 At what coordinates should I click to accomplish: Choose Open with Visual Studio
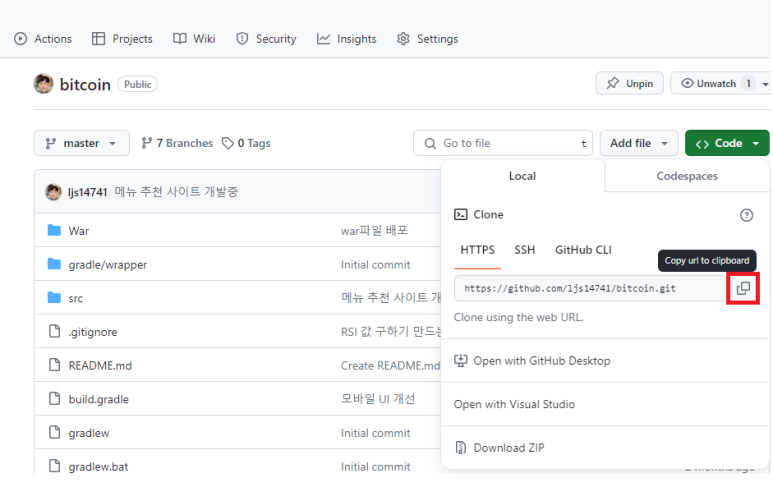click(x=514, y=404)
